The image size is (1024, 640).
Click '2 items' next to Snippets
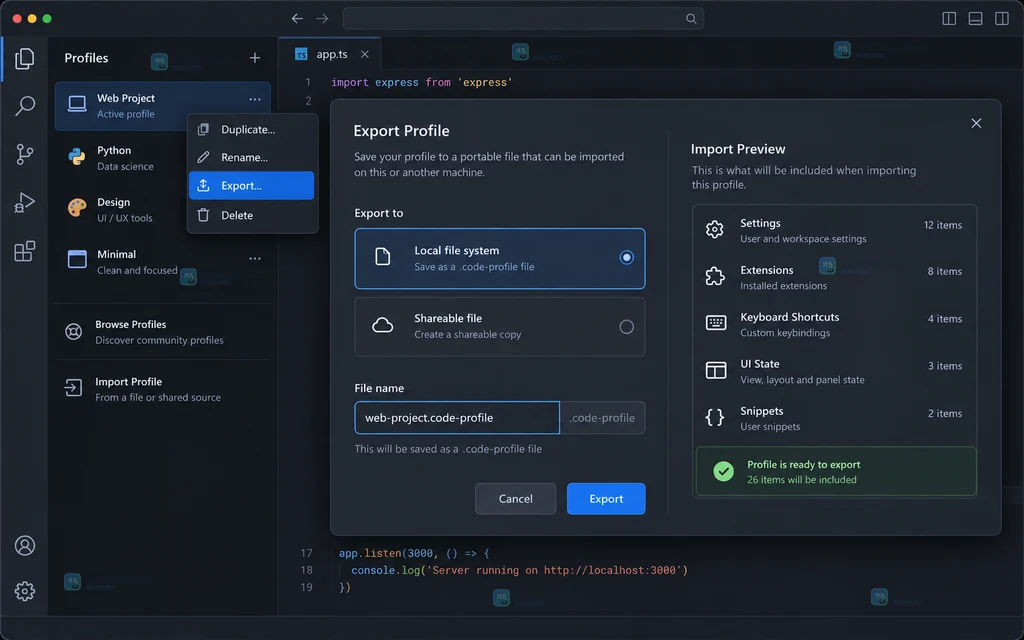coord(944,413)
